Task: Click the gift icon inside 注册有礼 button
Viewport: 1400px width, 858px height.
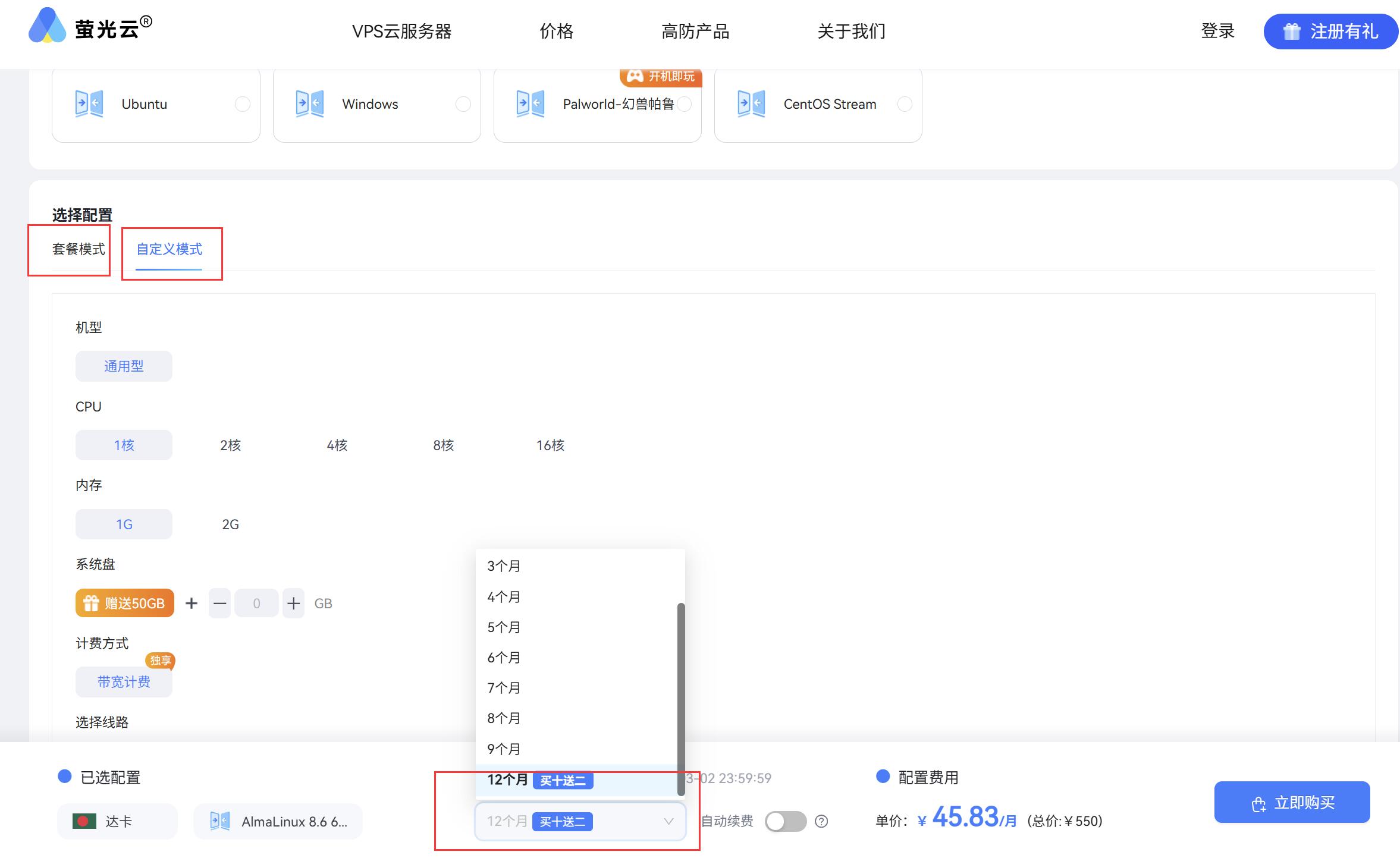Action: tap(1291, 32)
